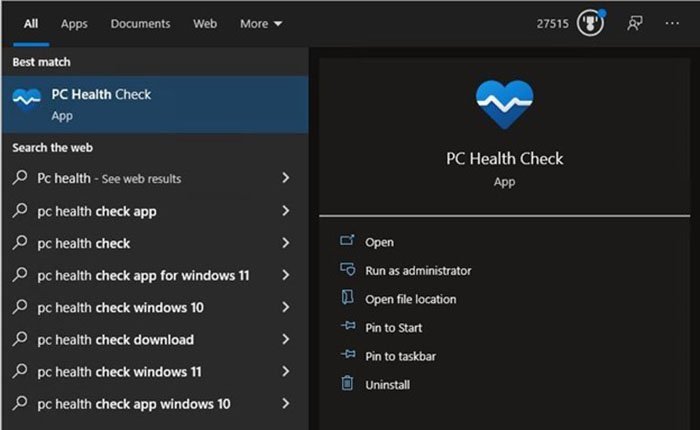Click the Microsoft Rewards trophy icon
Viewport: 700px width, 430px height.
pyautogui.click(x=590, y=23)
